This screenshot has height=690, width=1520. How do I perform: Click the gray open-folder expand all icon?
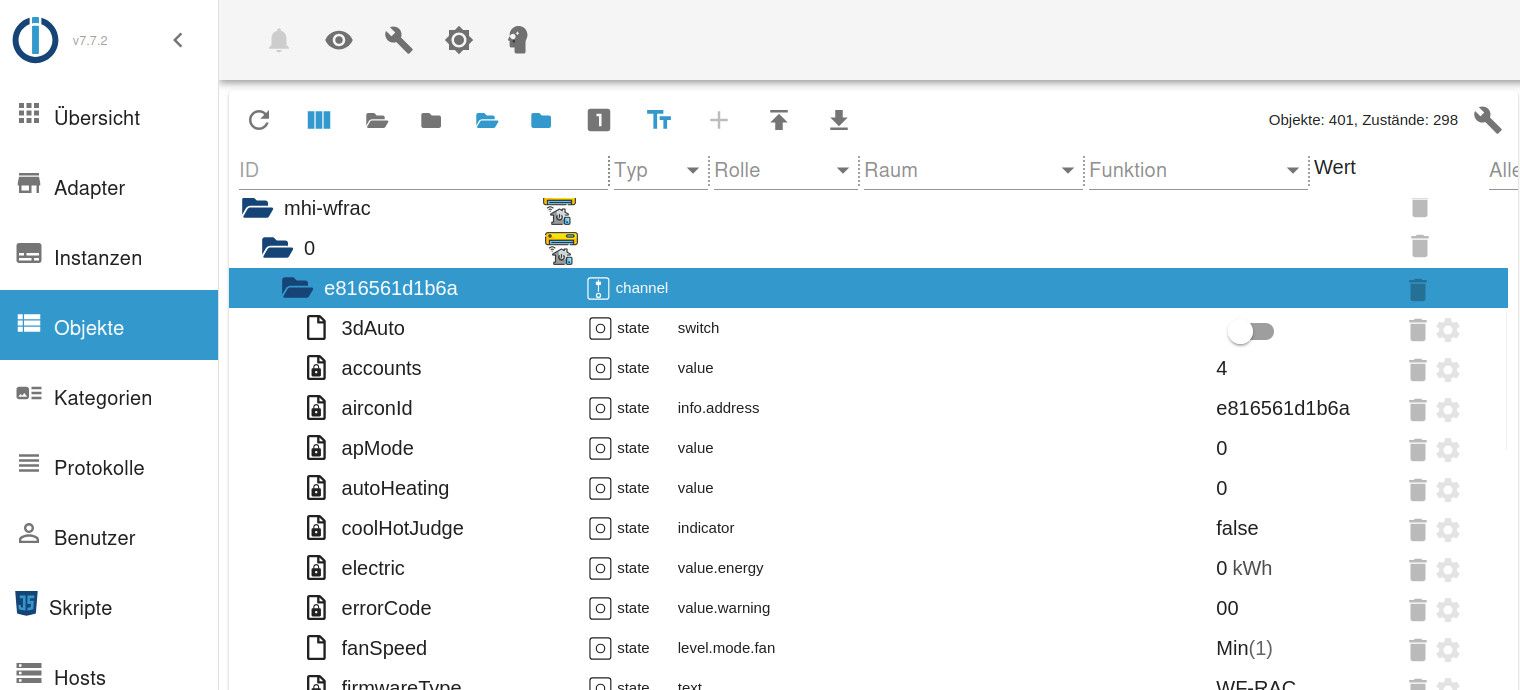tap(376, 120)
